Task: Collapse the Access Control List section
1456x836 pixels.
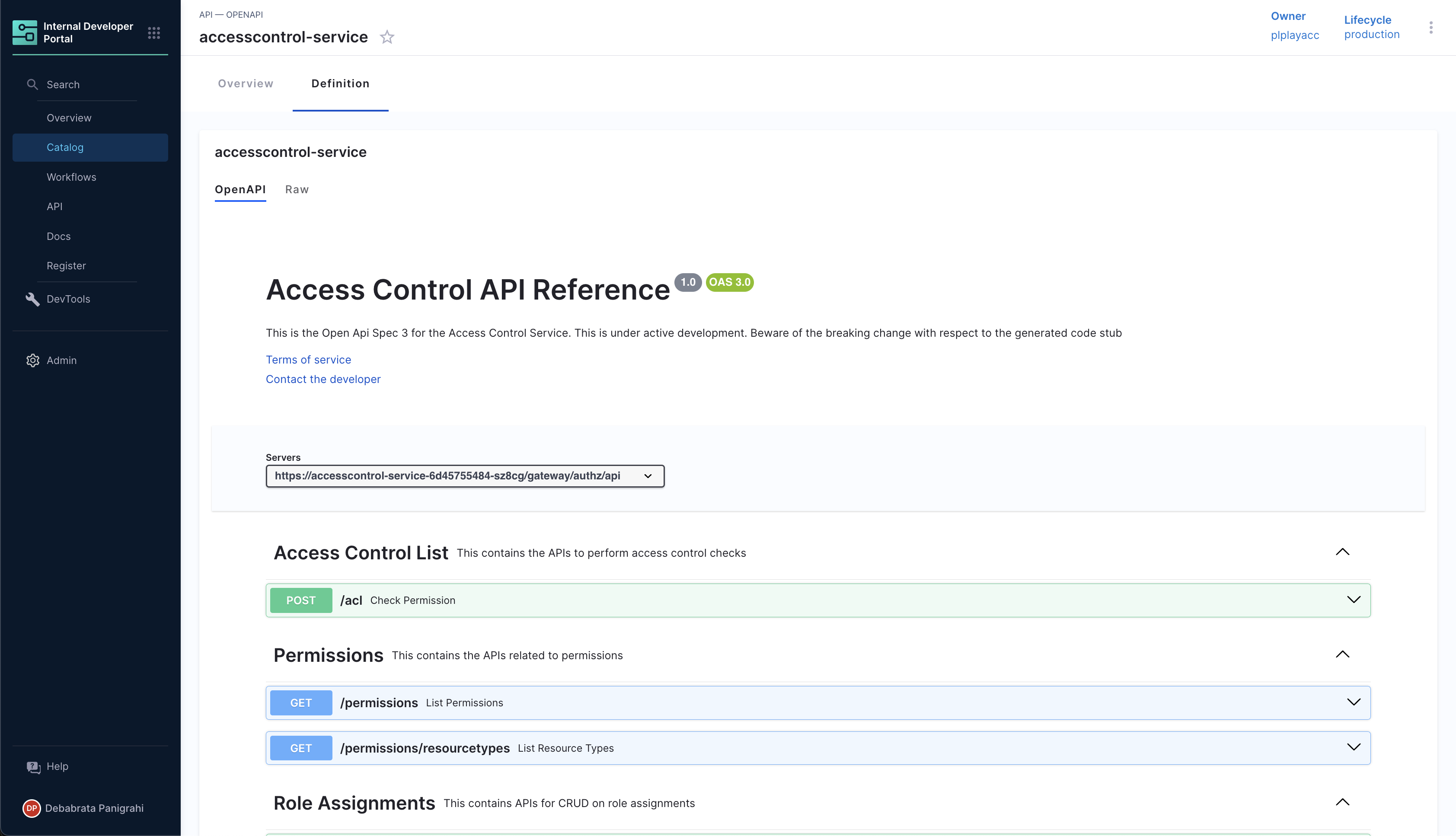Action: pos(1342,552)
